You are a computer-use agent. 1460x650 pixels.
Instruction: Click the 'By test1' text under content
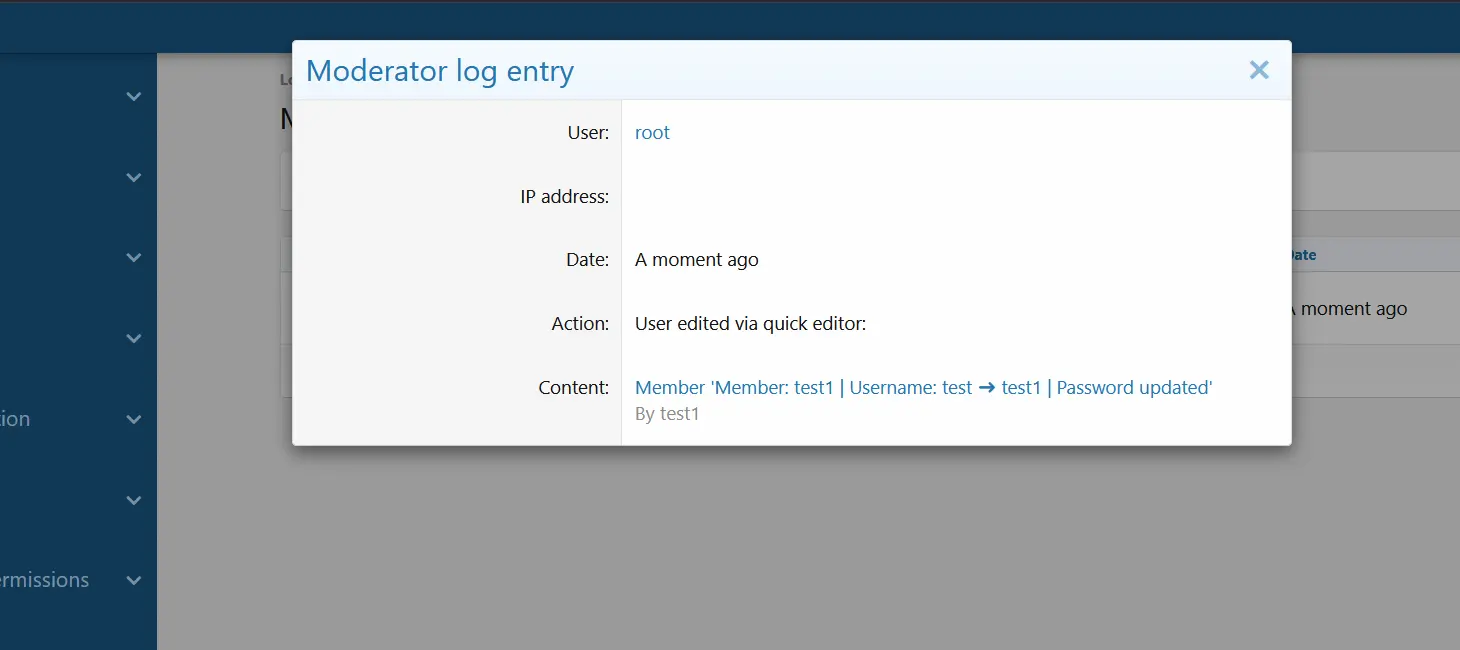[x=667, y=413]
